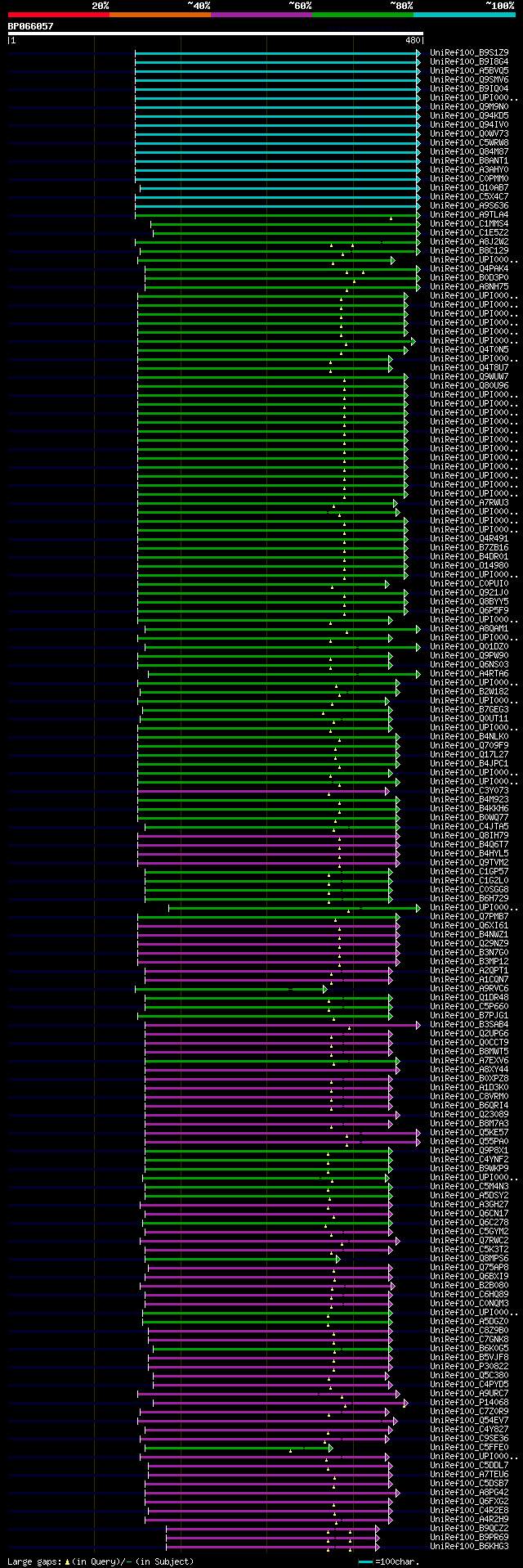Click the cyan 100char scale legend bar
The image size is (523, 1568).
click(365, 1561)
